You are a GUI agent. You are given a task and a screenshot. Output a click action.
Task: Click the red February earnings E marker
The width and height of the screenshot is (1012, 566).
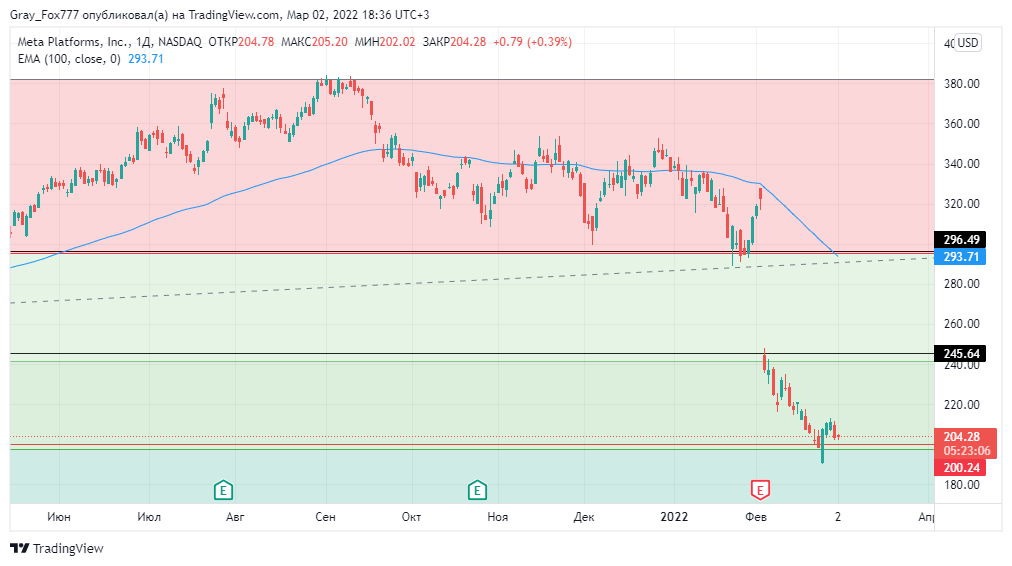click(760, 490)
